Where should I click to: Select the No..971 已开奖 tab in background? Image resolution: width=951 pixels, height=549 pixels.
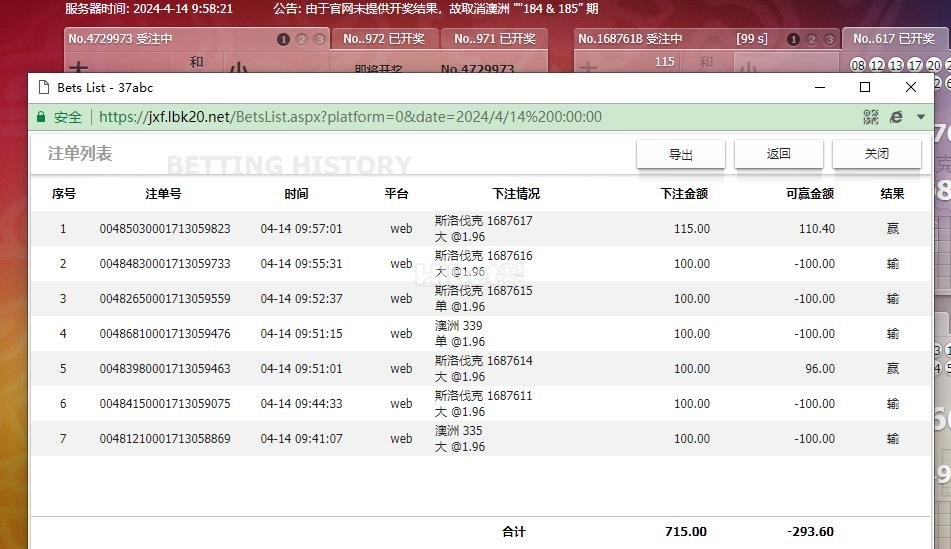click(495, 39)
